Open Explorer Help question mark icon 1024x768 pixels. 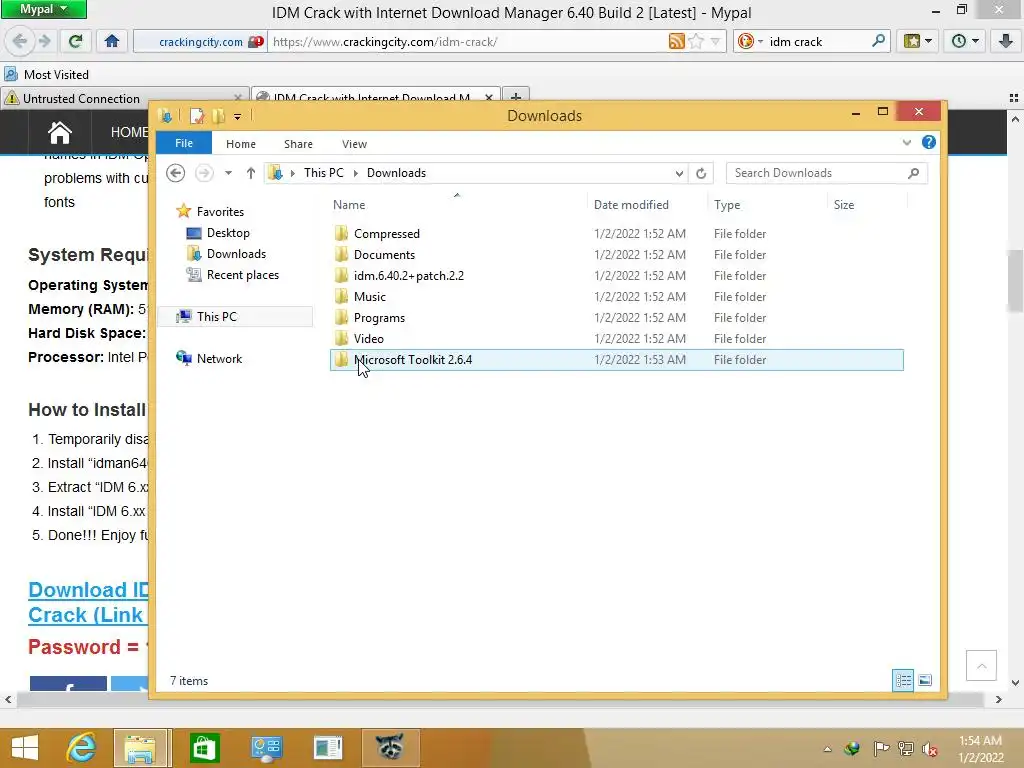coord(929,142)
